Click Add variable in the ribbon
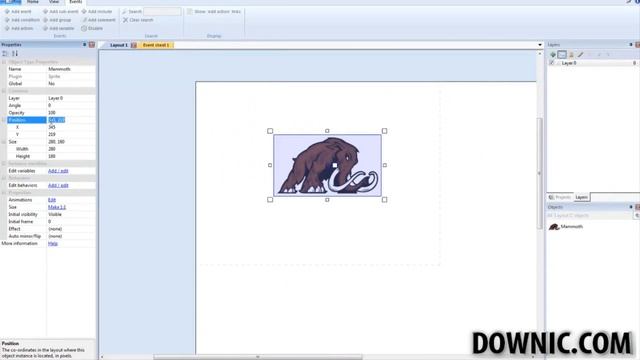The image size is (640, 360). (x=59, y=28)
